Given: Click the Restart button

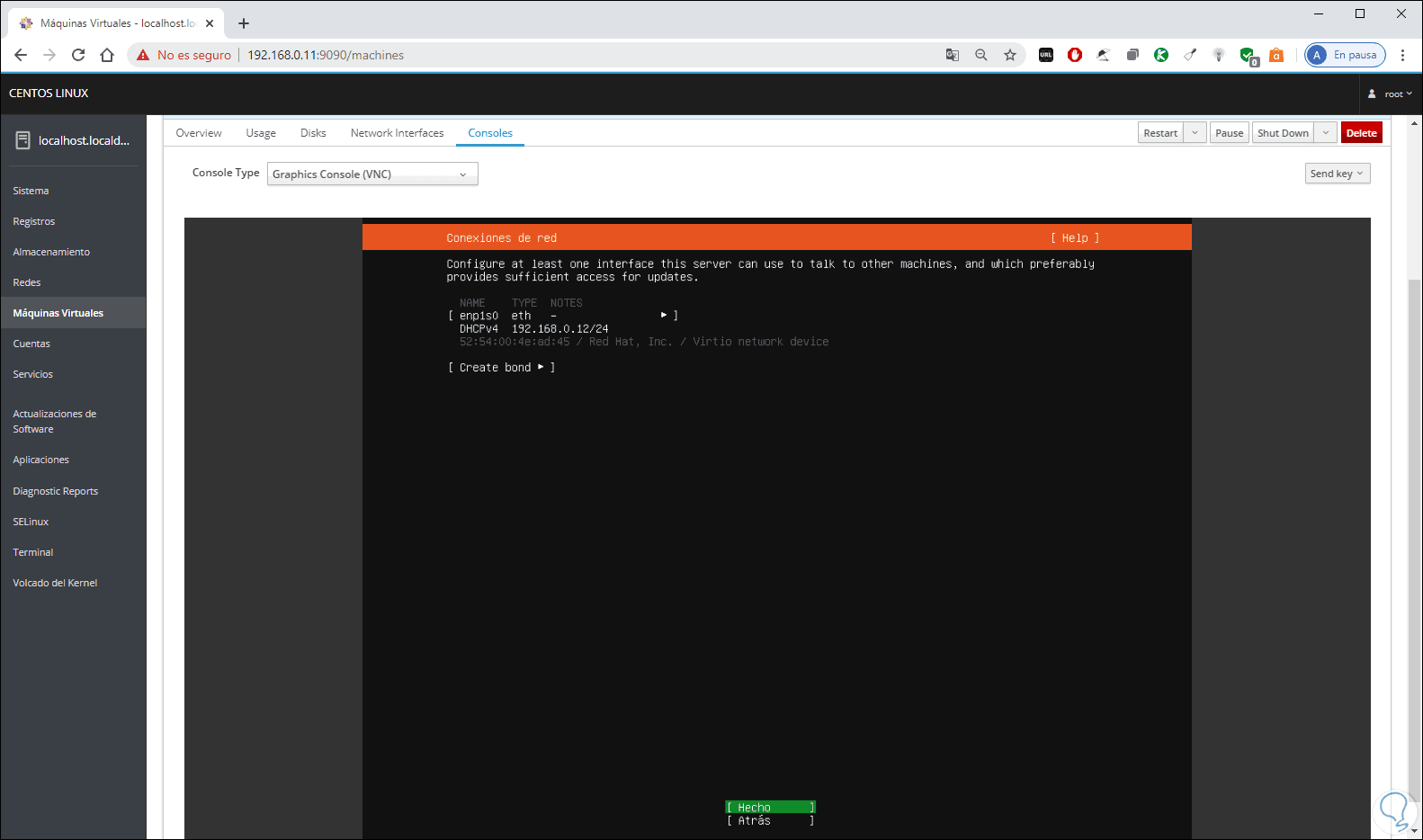Looking at the screenshot, I should (x=1160, y=133).
